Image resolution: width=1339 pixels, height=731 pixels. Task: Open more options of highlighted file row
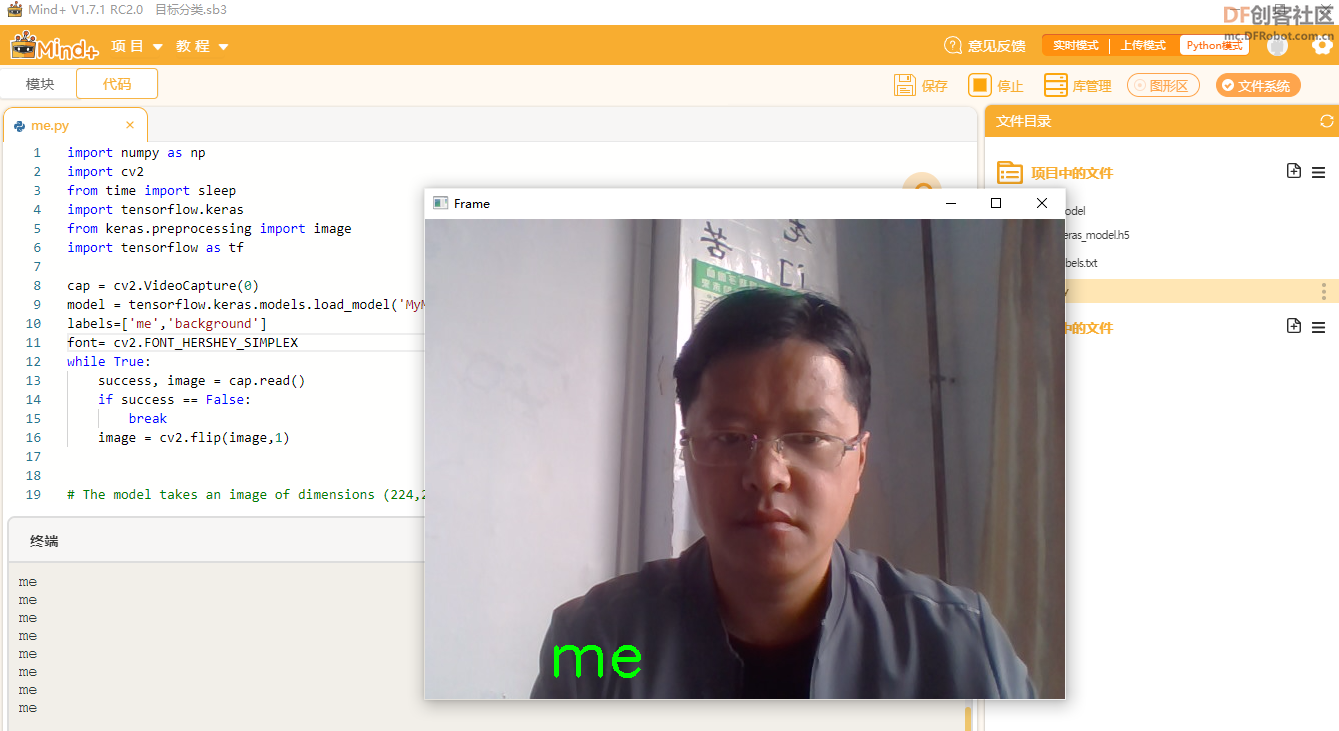point(1324,291)
